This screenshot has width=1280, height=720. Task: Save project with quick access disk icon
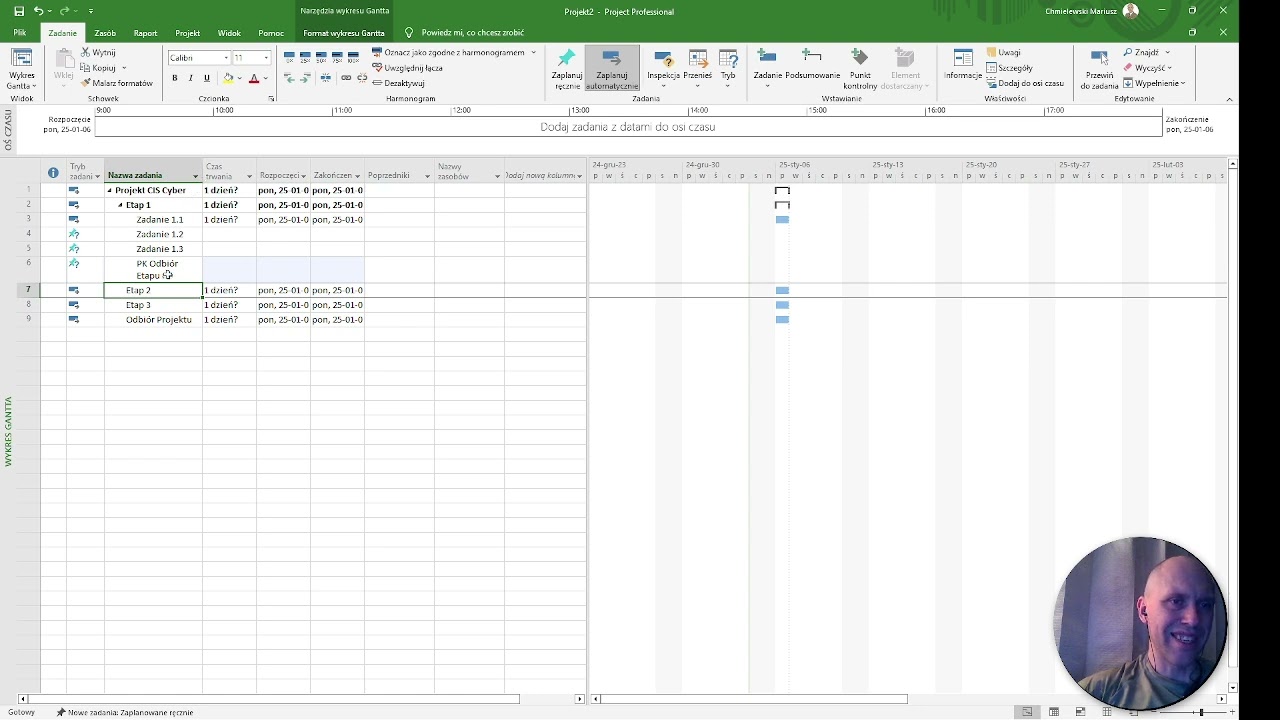click(19, 11)
